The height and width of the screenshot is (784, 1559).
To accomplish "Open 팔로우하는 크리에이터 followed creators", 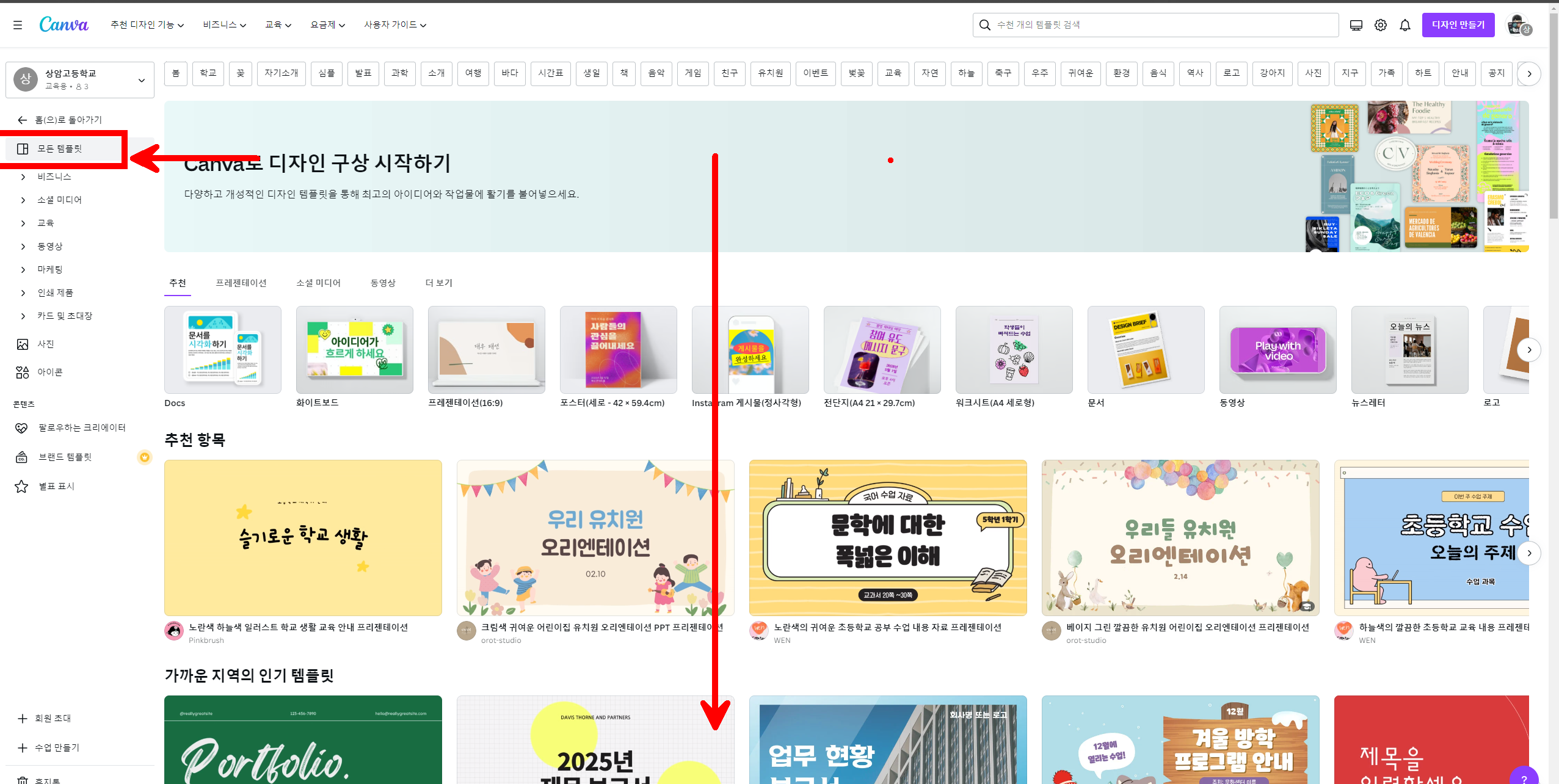I will coord(82,427).
